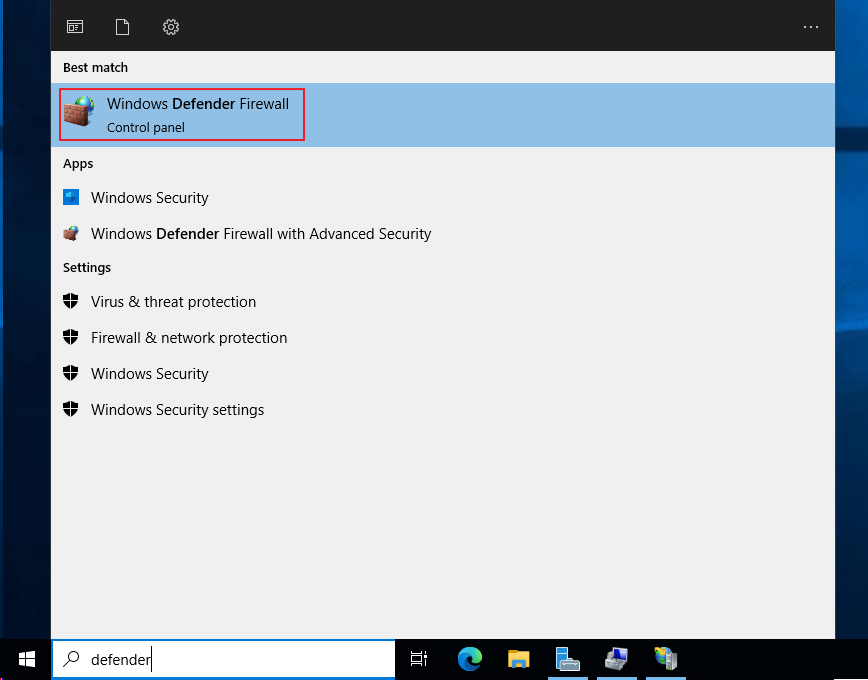Open File Explorer from the taskbar
This screenshot has height=680, width=868.
tap(519, 659)
